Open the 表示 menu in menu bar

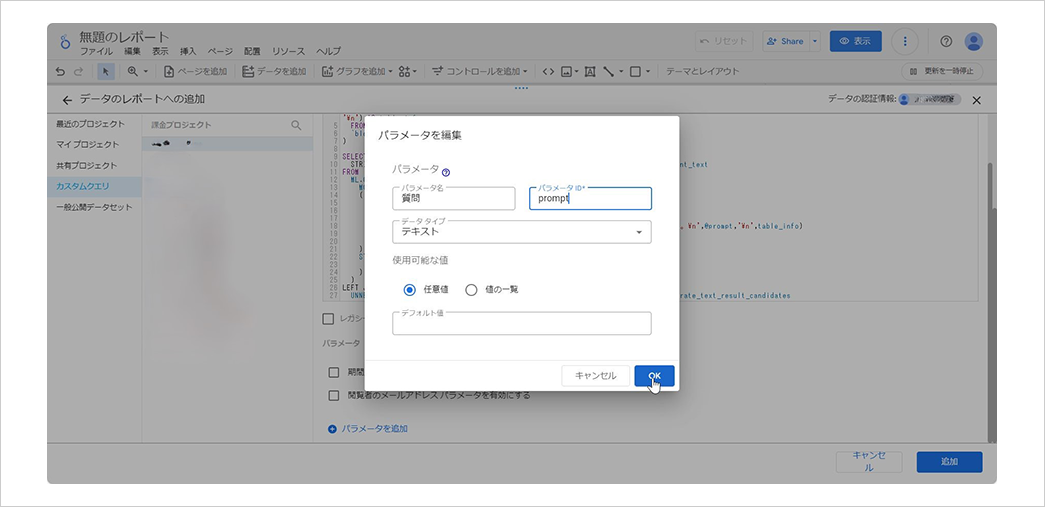coord(160,51)
